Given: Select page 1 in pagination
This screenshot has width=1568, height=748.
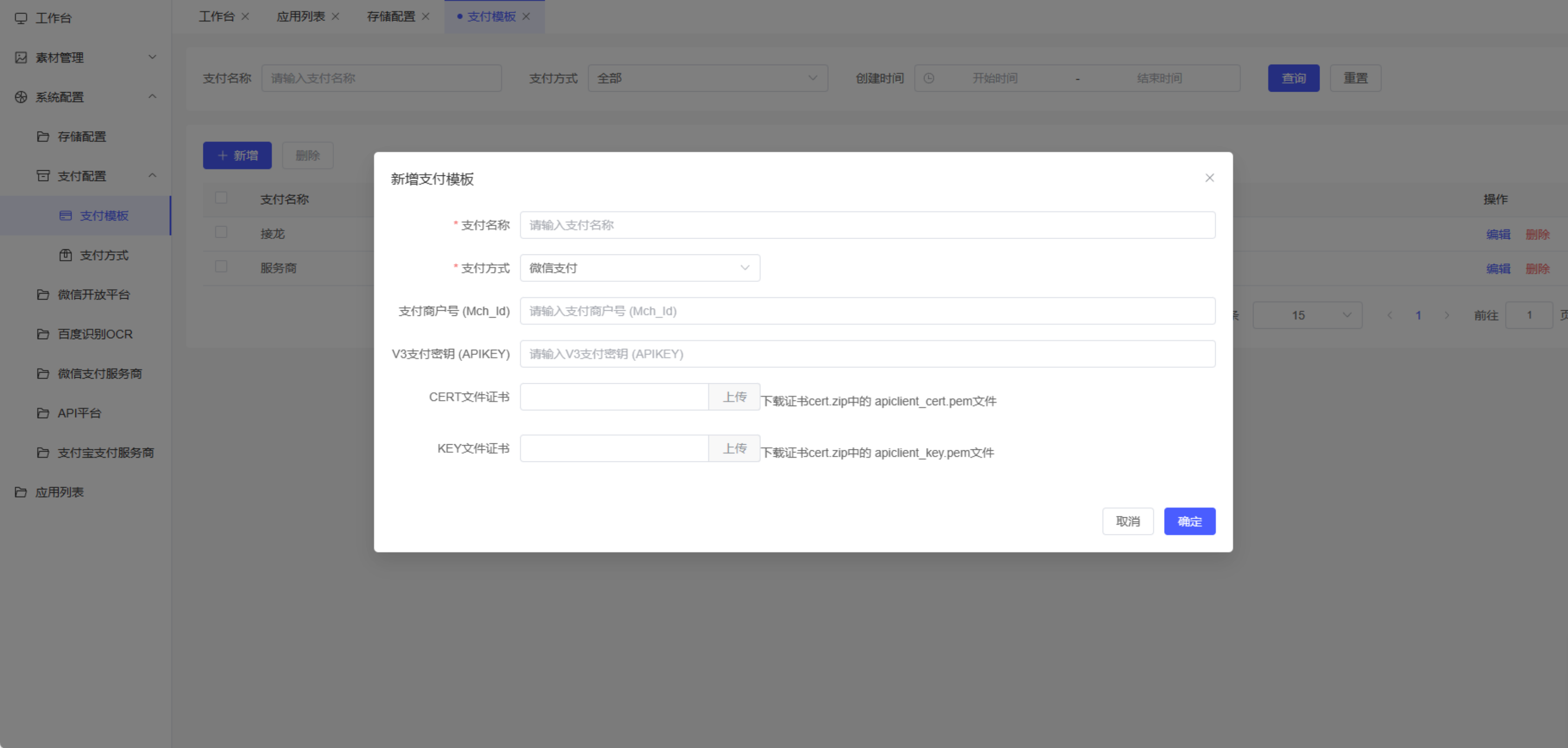Looking at the screenshot, I should 1418,315.
